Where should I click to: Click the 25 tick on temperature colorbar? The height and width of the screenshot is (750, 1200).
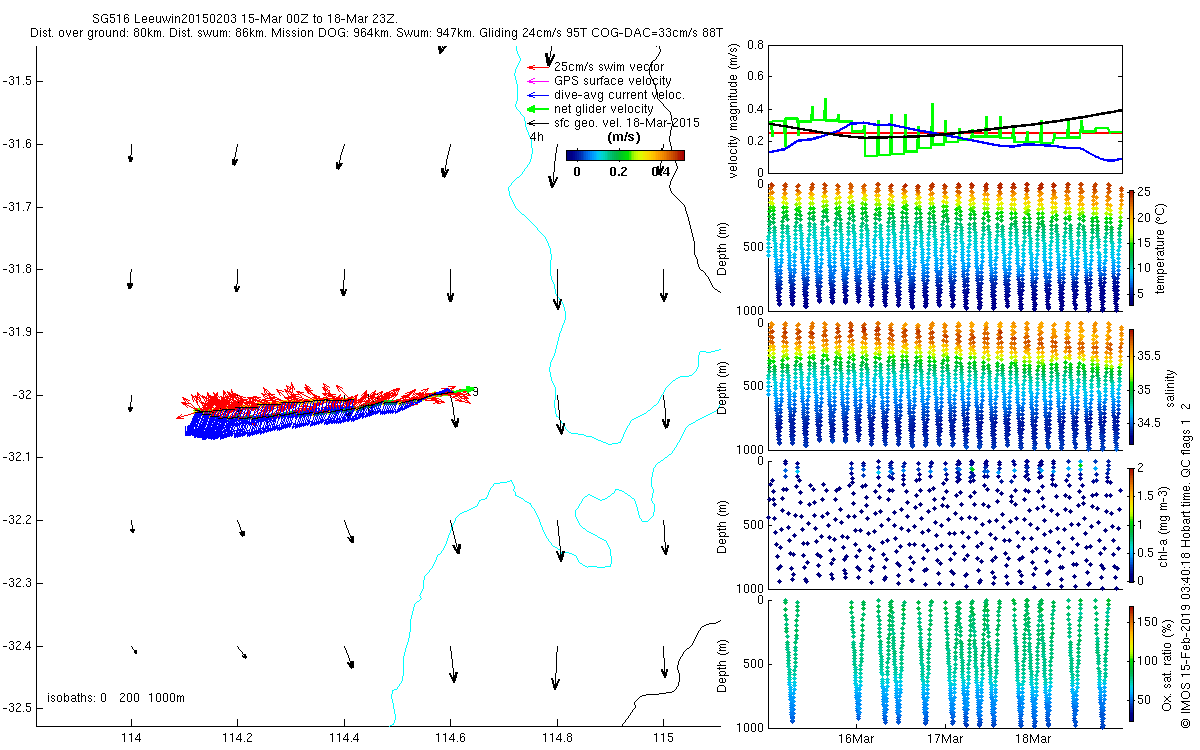[x=1145, y=191]
